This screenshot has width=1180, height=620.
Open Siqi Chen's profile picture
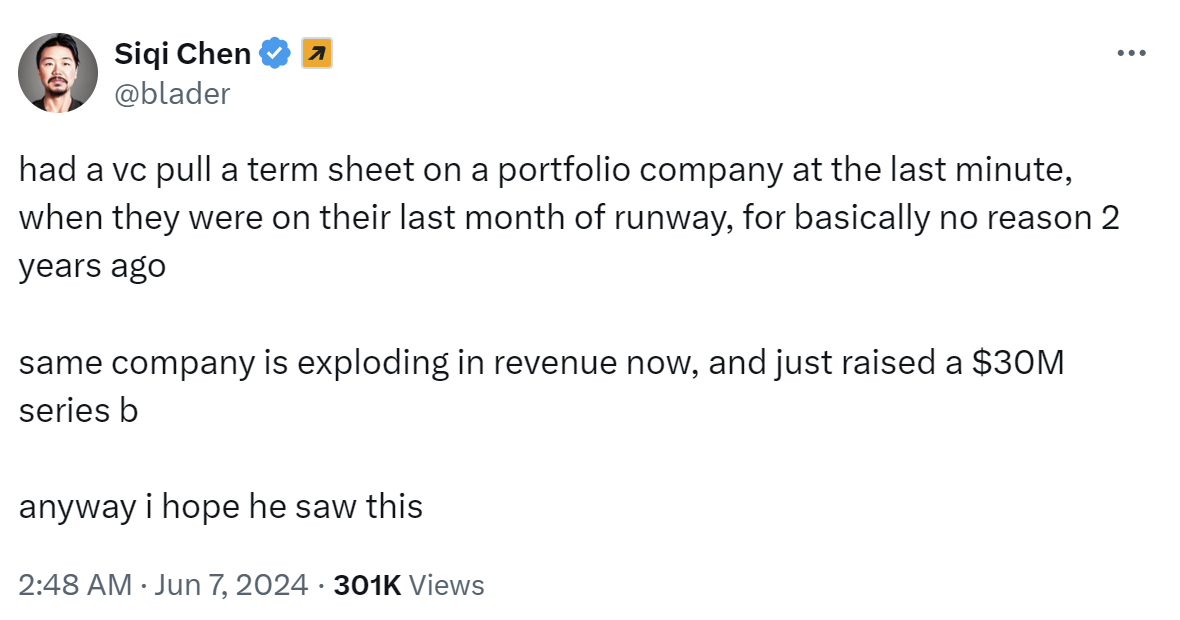coord(57,72)
